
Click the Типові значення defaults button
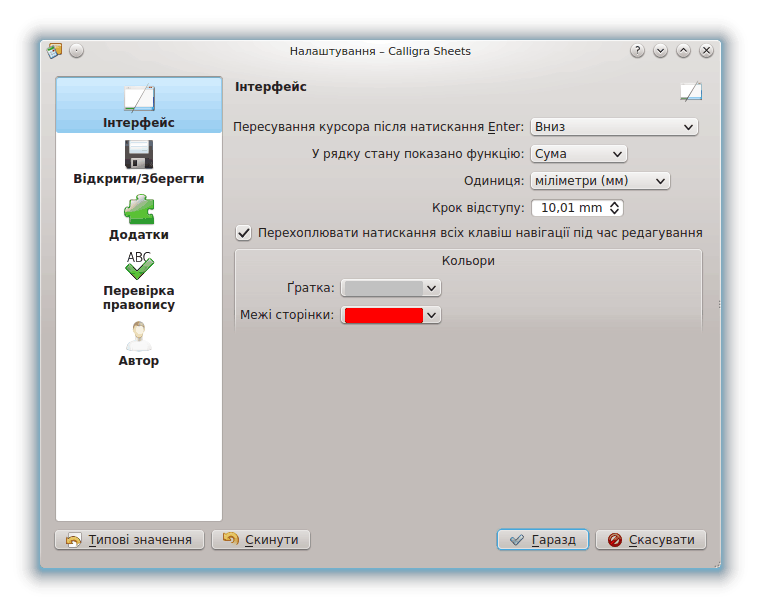tap(129, 540)
